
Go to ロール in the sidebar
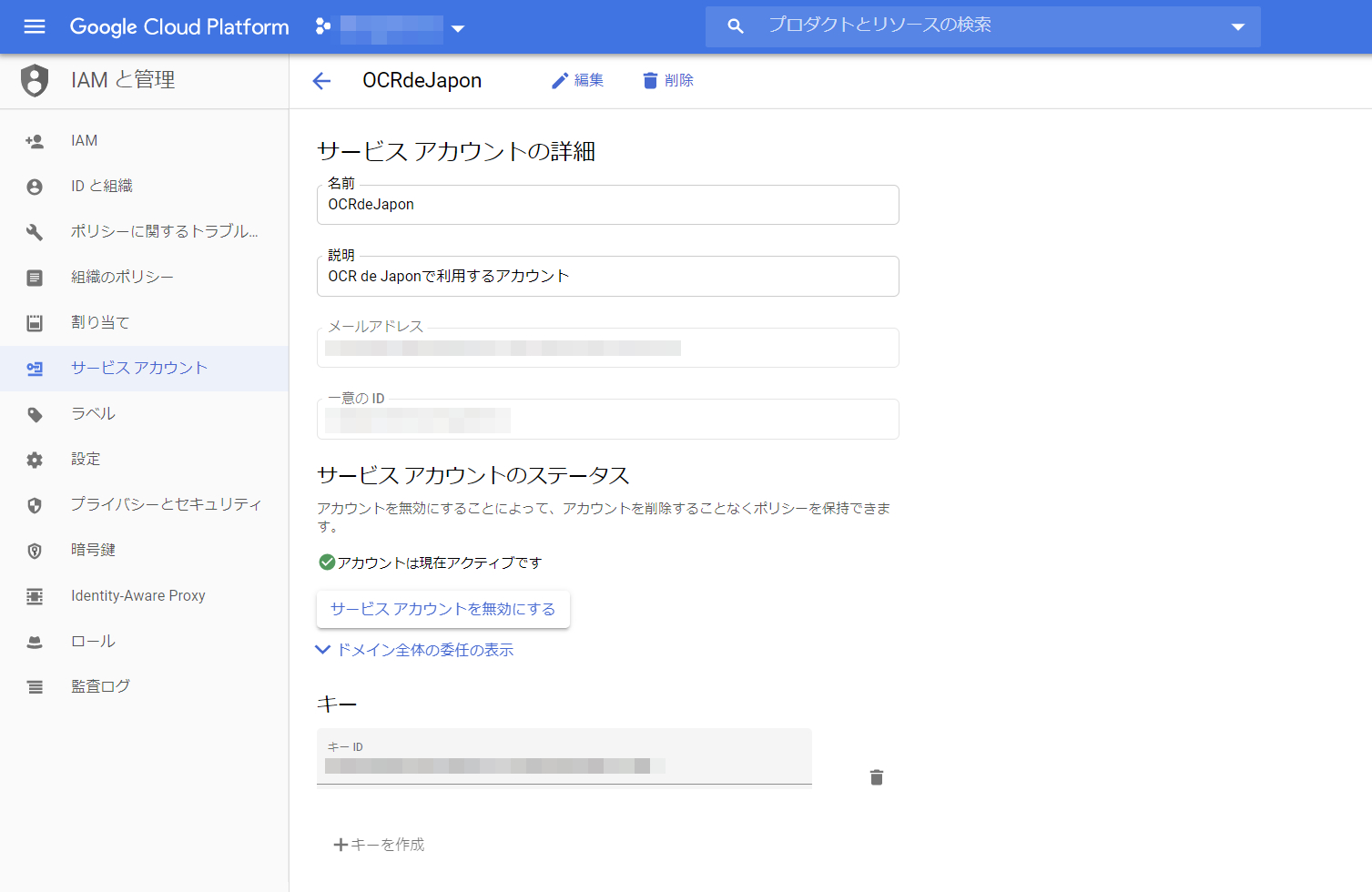pos(93,641)
